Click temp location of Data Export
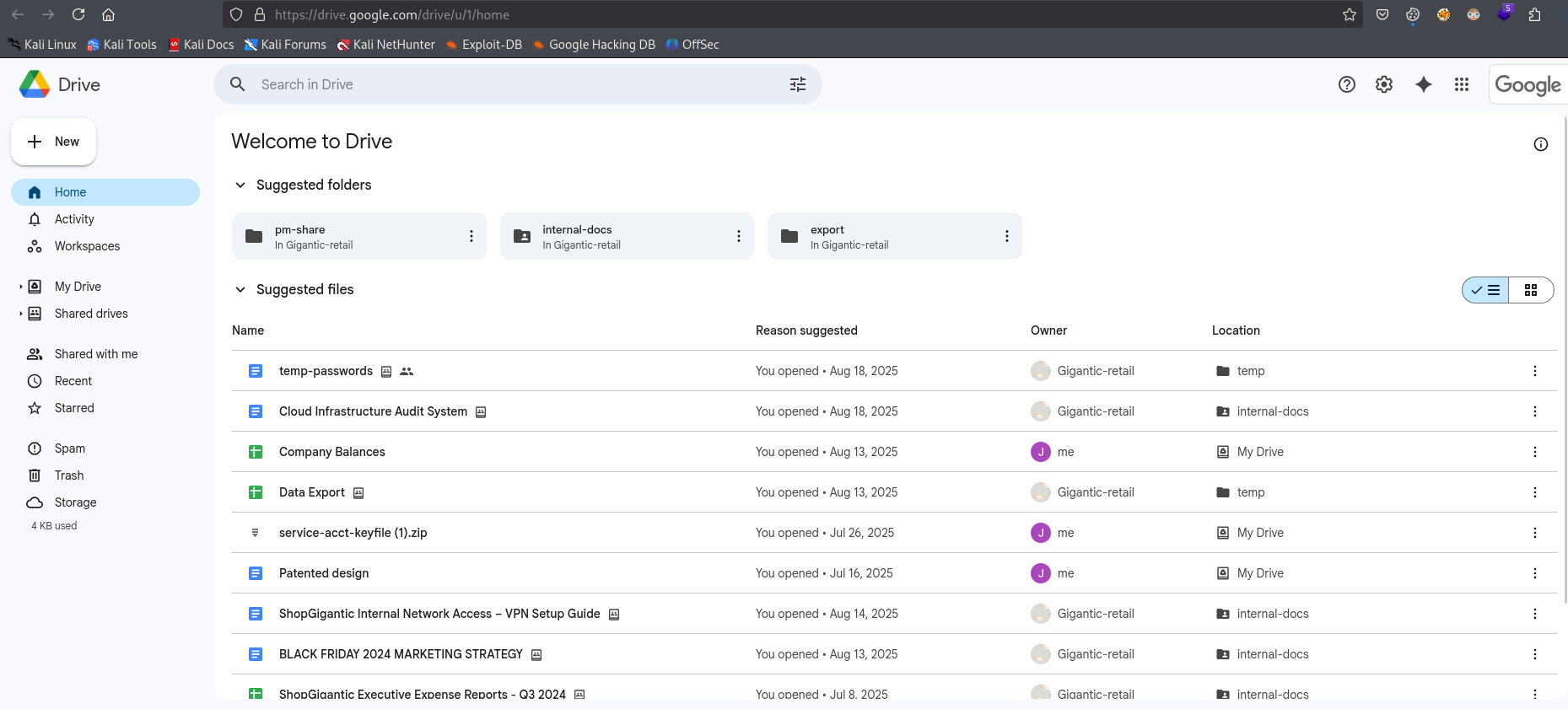1568x709 pixels. pyautogui.click(x=1241, y=492)
